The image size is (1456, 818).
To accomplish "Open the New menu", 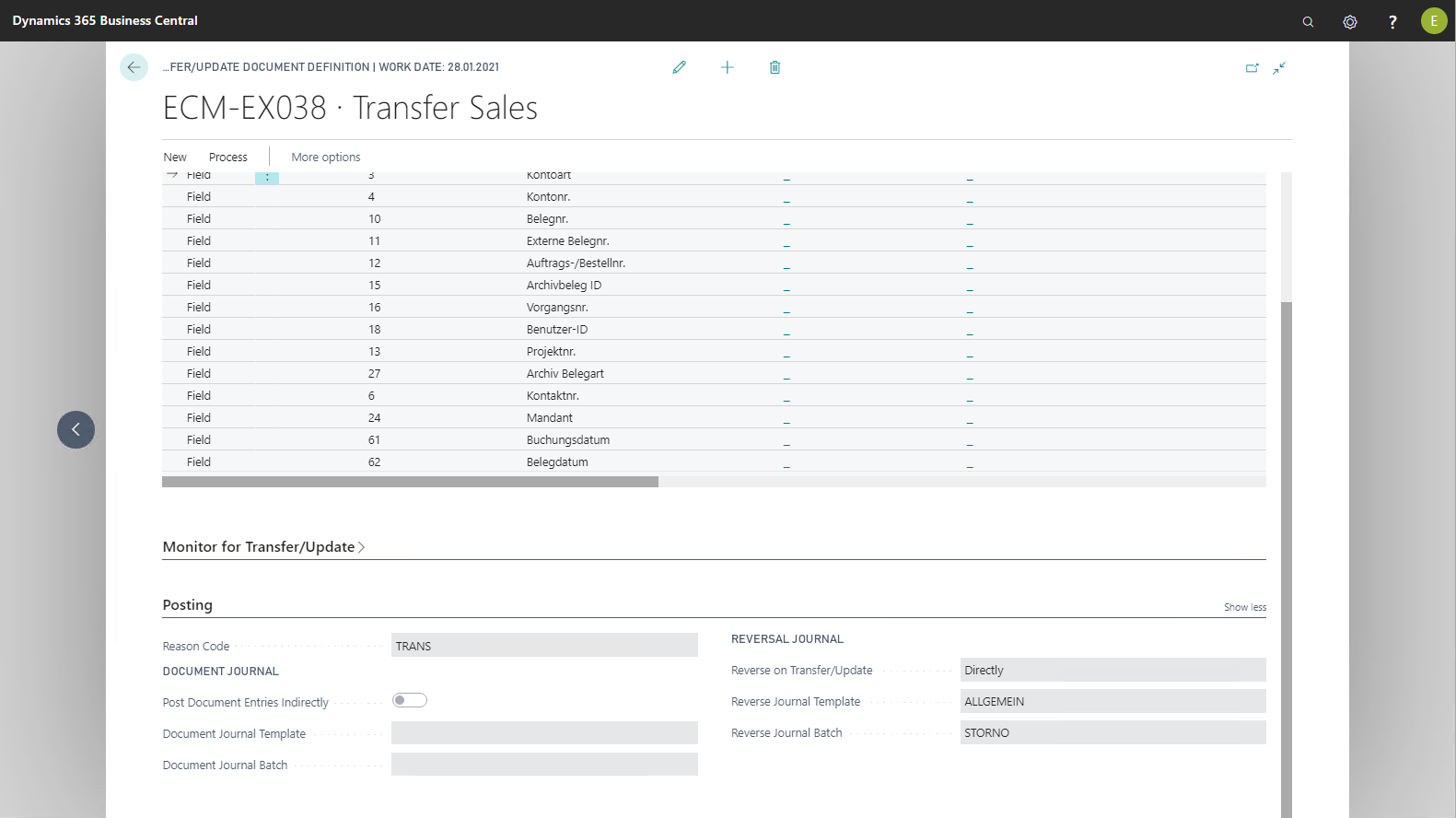I will pos(175,158).
